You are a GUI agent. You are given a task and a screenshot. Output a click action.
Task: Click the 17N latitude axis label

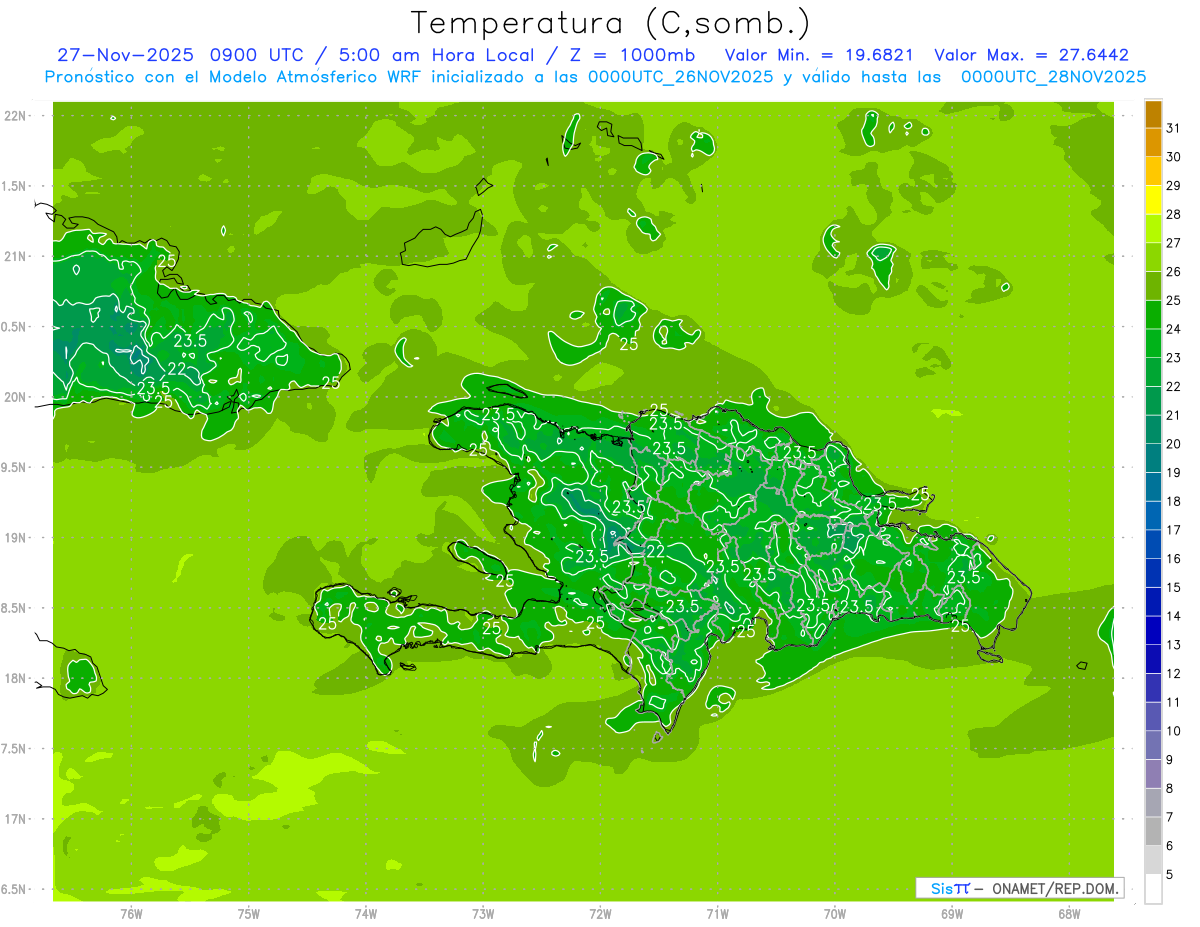(17, 818)
